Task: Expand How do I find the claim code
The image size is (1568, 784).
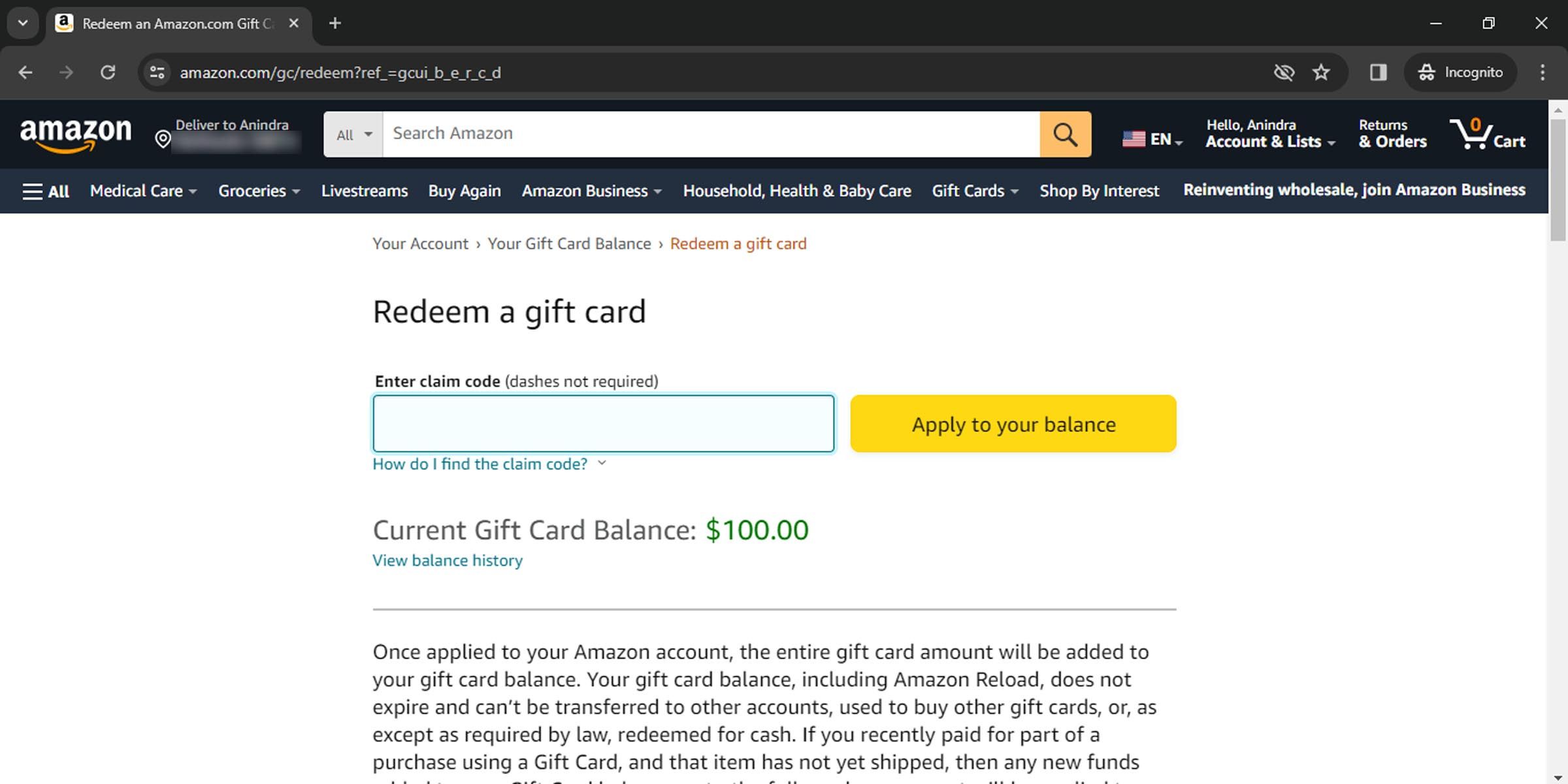Action: coord(489,464)
